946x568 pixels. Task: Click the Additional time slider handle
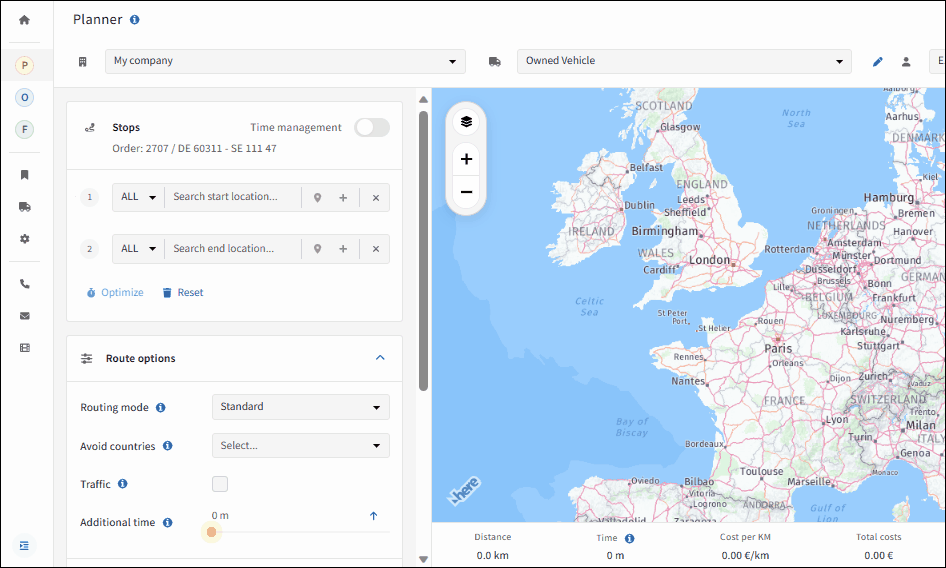[x=211, y=532]
